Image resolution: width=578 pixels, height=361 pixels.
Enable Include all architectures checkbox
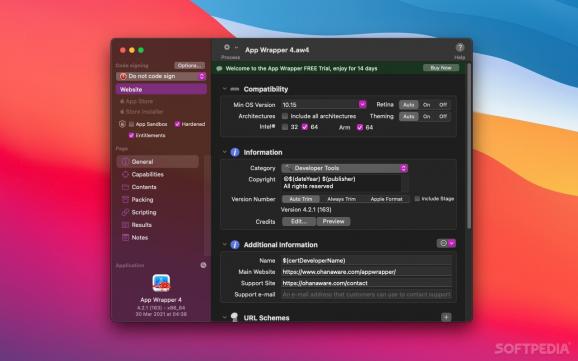[x=285, y=116]
